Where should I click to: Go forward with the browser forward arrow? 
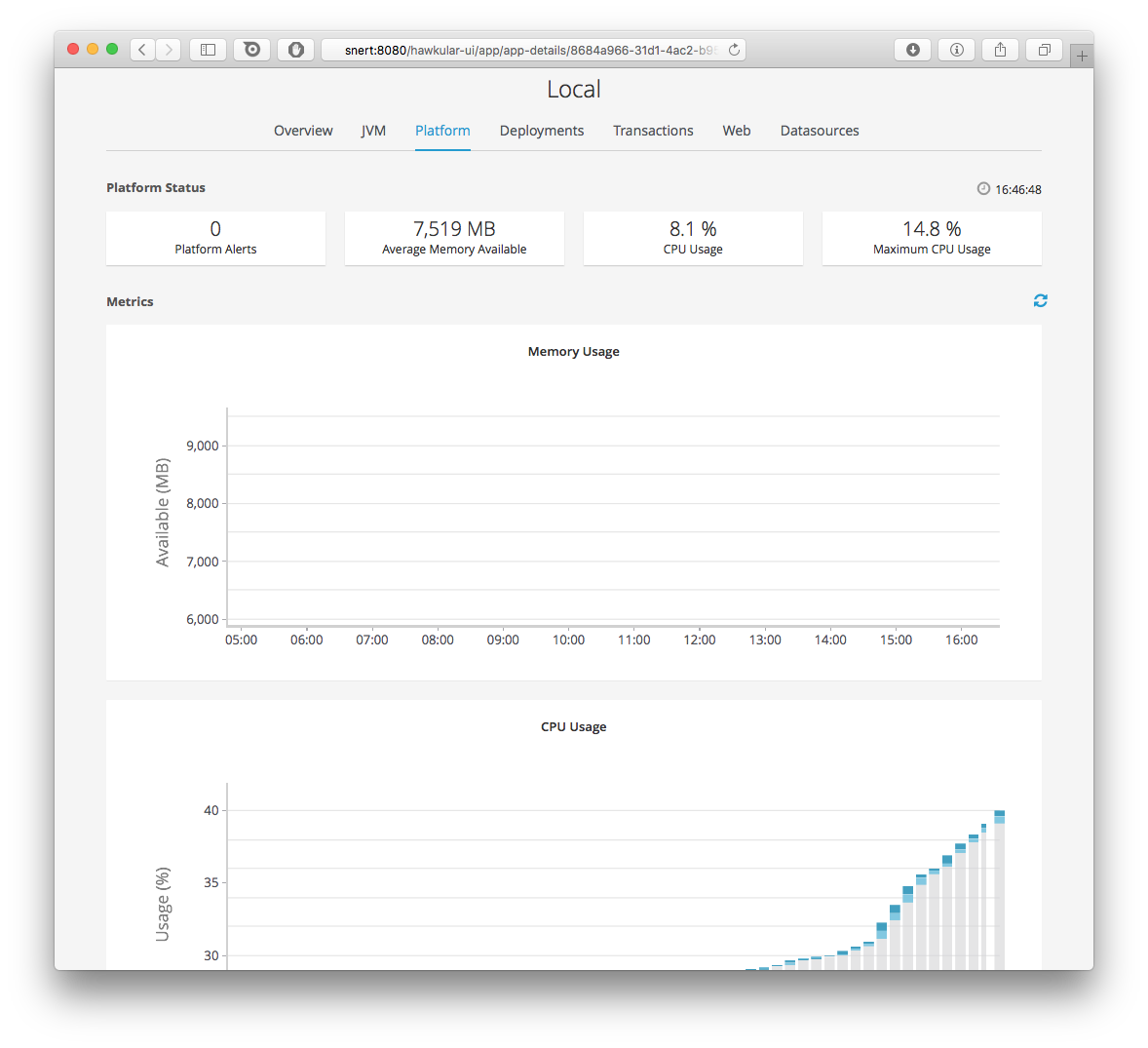click(x=169, y=50)
